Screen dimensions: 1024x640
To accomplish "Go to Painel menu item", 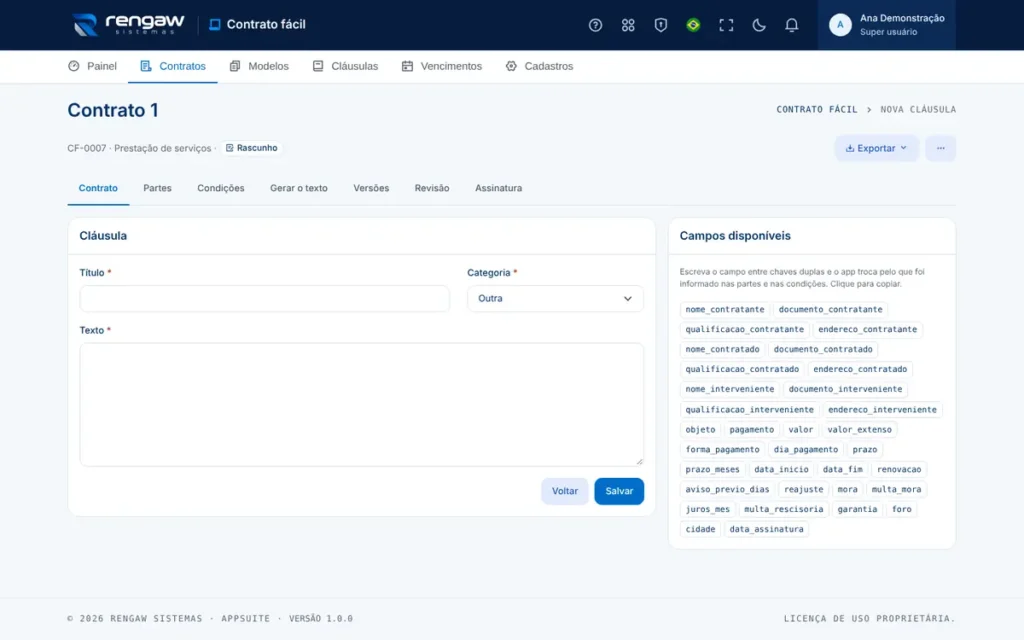I will click(92, 66).
